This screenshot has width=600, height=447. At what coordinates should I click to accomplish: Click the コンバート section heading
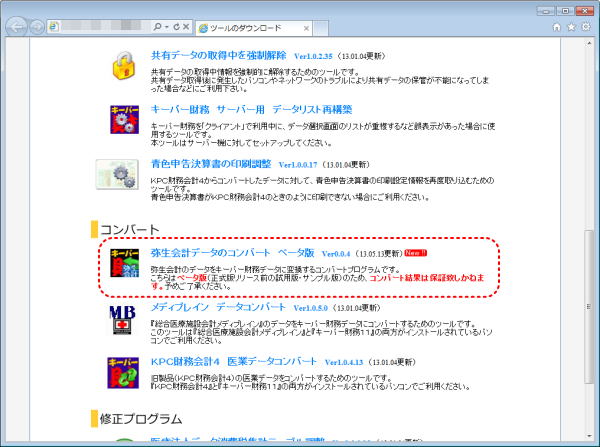129,230
